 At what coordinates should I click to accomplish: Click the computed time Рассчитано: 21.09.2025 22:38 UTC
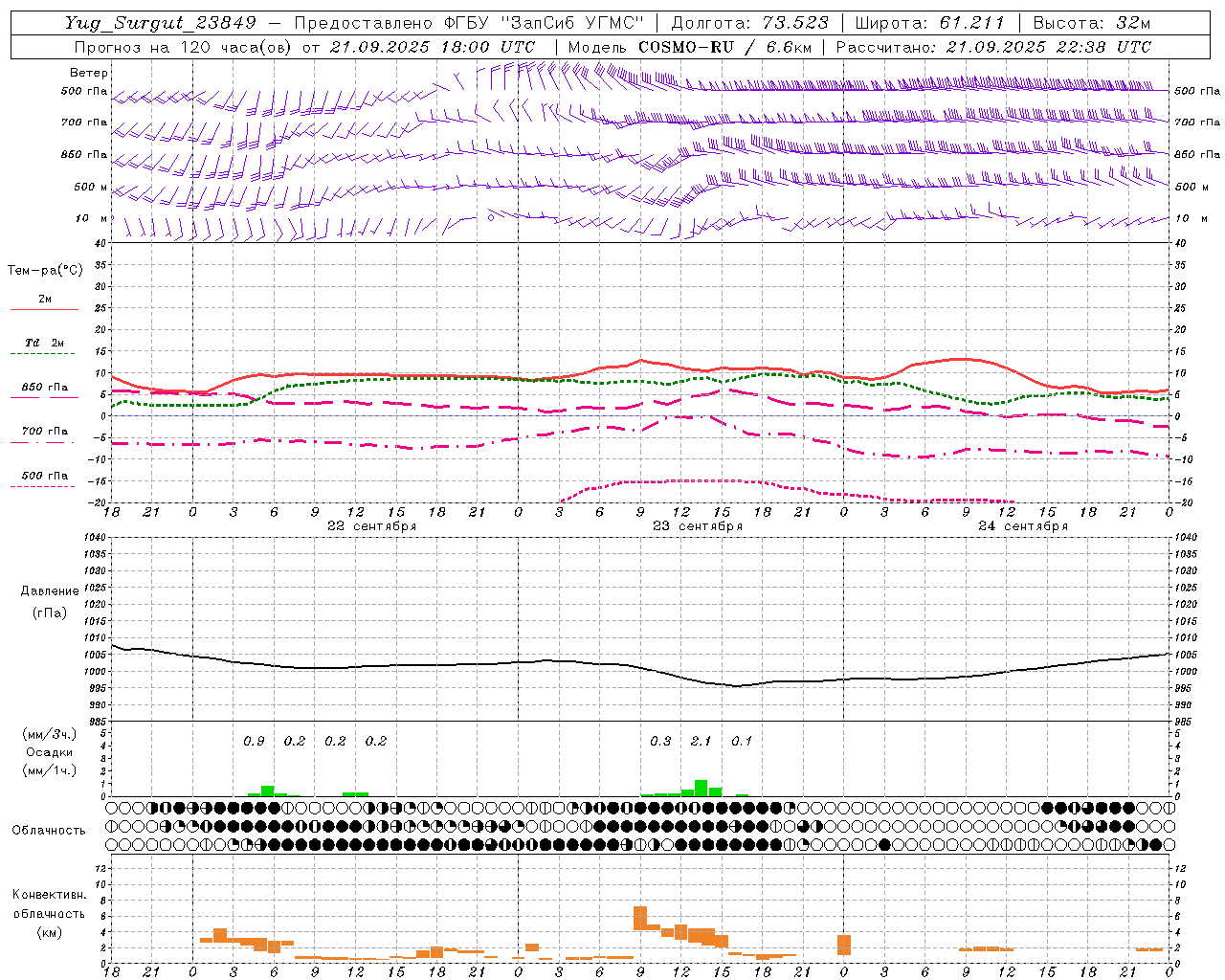click(x=994, y=47)
